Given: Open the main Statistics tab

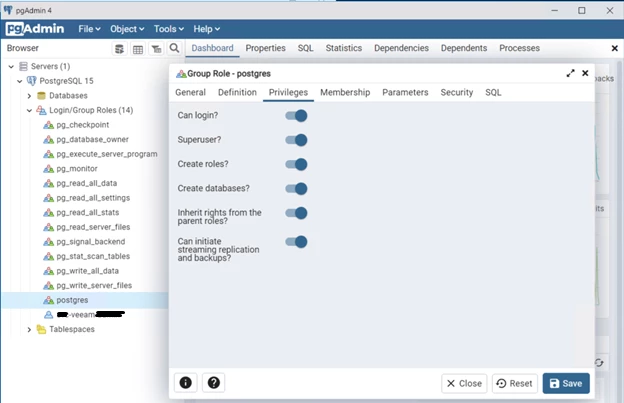Looking at the screenshot, I should point(344,48).
